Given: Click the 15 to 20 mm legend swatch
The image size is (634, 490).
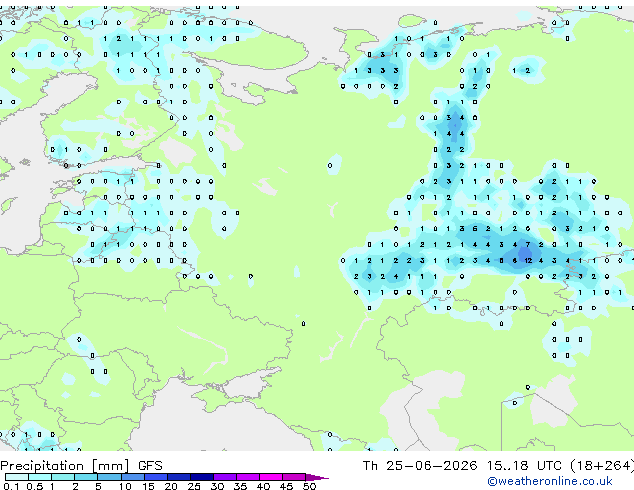Looking at the screenshot, I should click(x=156, y=477).
